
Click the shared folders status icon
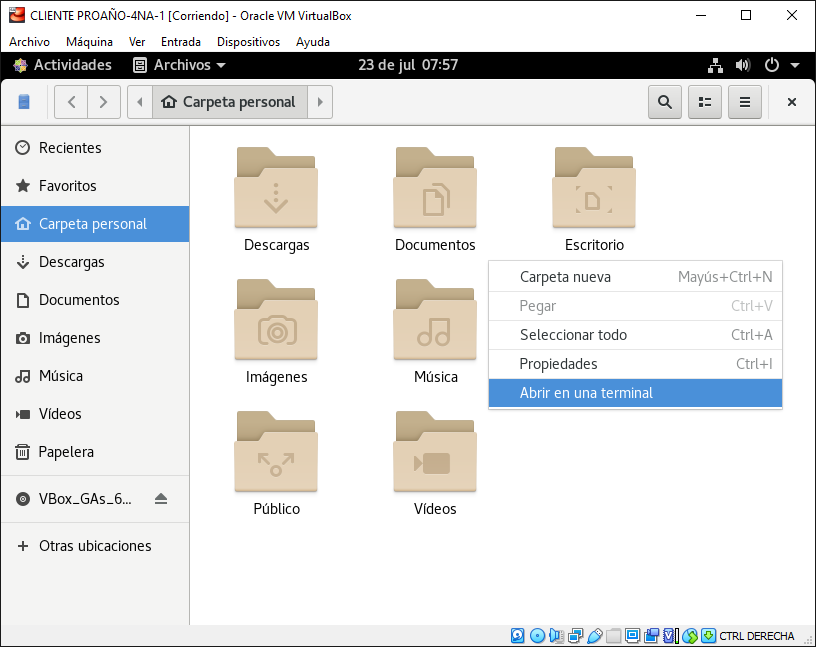pyautogui.click(x=614, y=636)
